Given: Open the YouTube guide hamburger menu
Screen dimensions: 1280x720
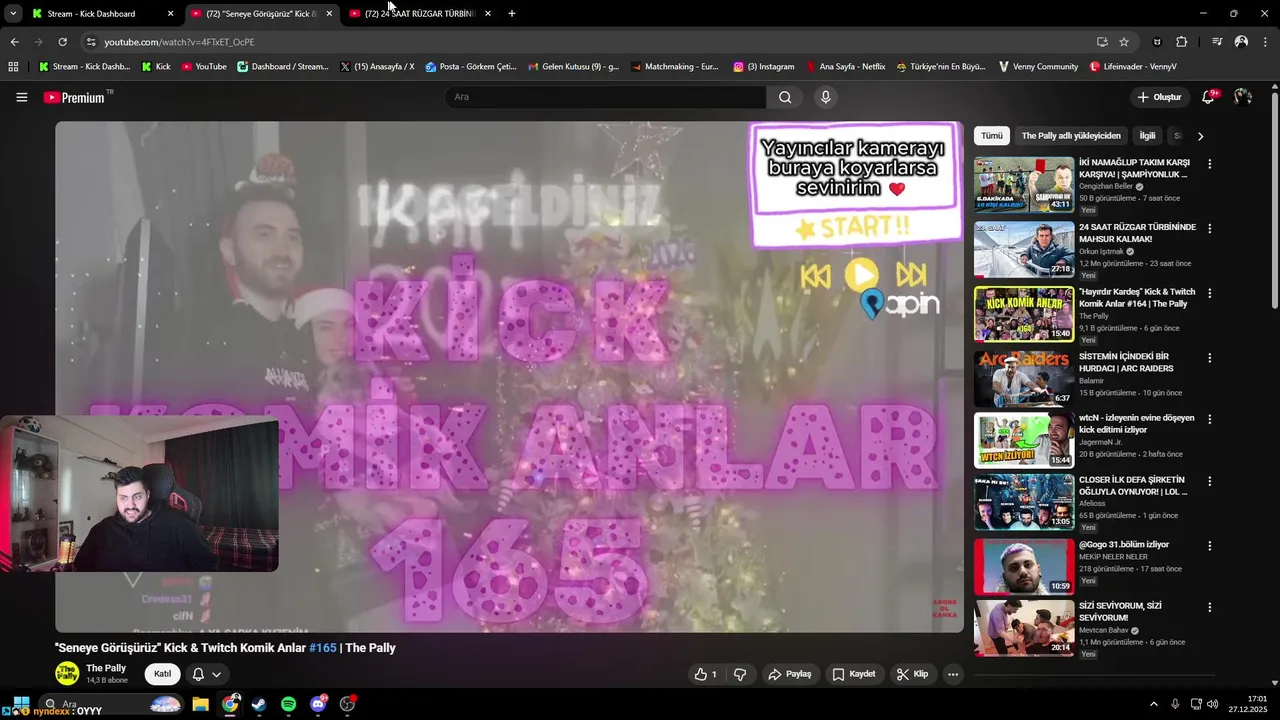Looking at the screenshot, I should click(x=21, y=97).
